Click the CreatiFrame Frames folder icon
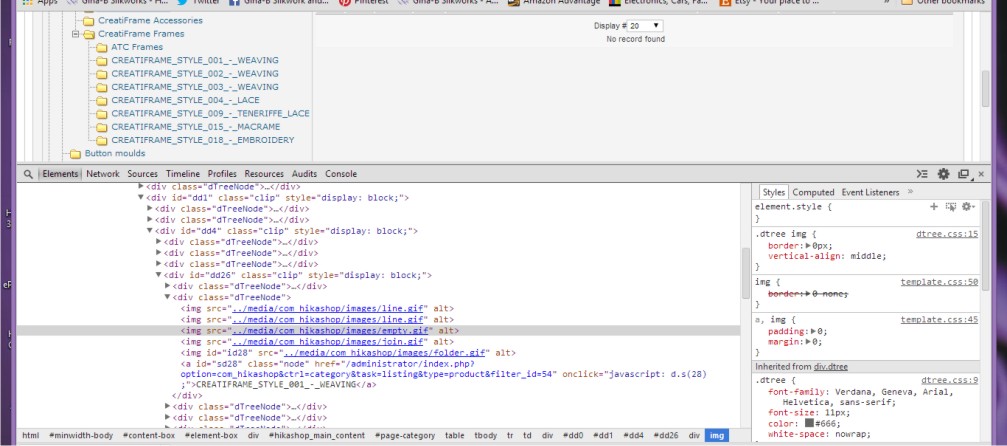The height and width of the screenshot is (446, 1007). click(x=89, y=34)
